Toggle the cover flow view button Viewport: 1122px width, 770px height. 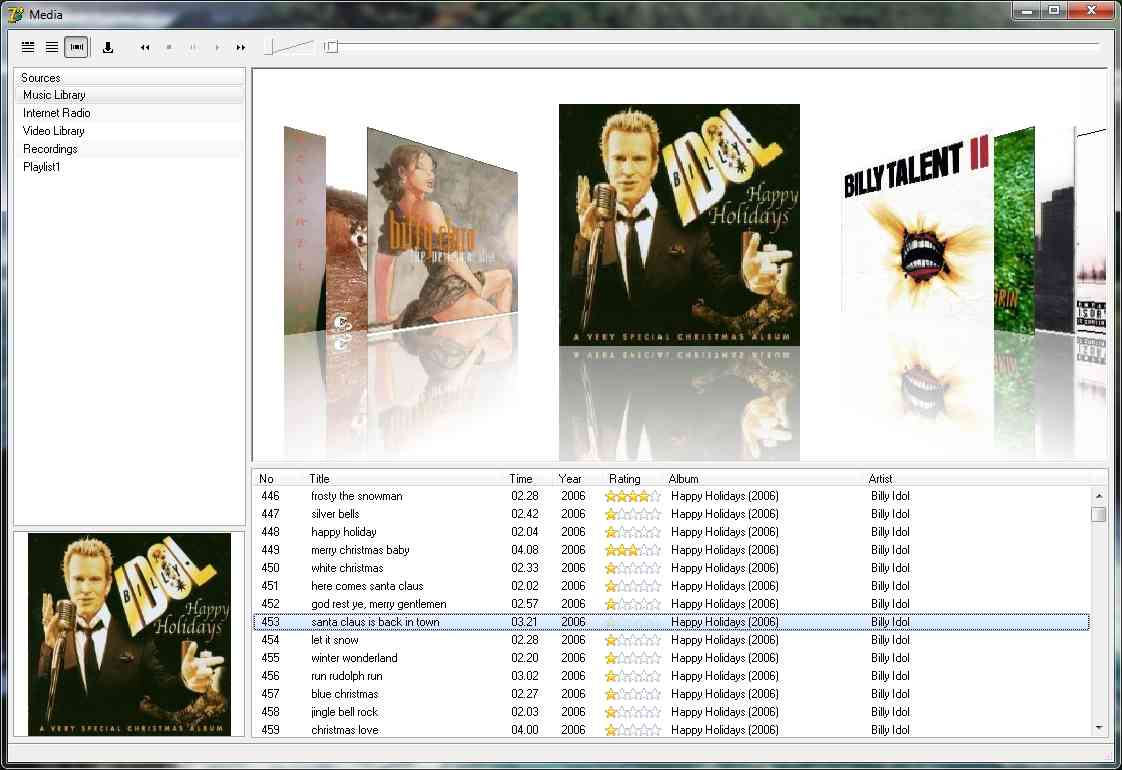[x=77, y=47]
